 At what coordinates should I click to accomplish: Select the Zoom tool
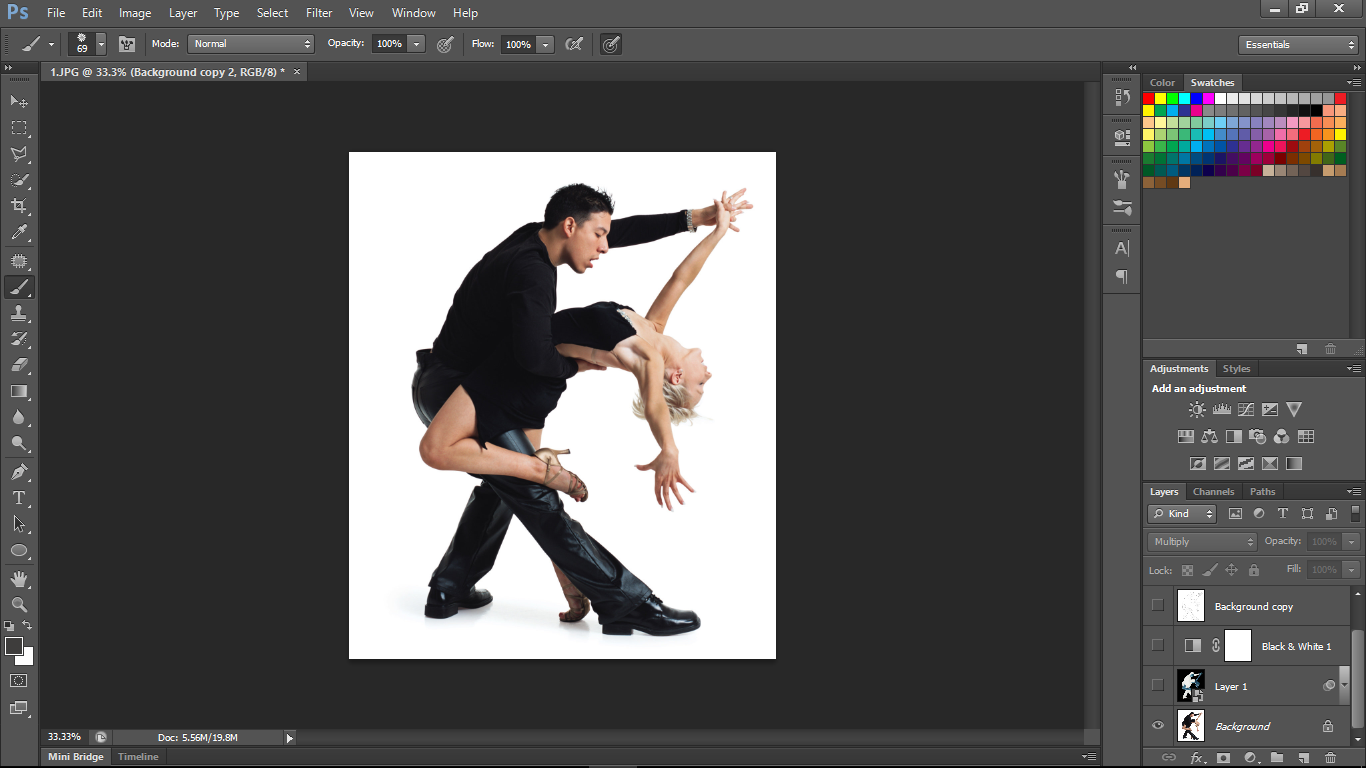[19, 605]
